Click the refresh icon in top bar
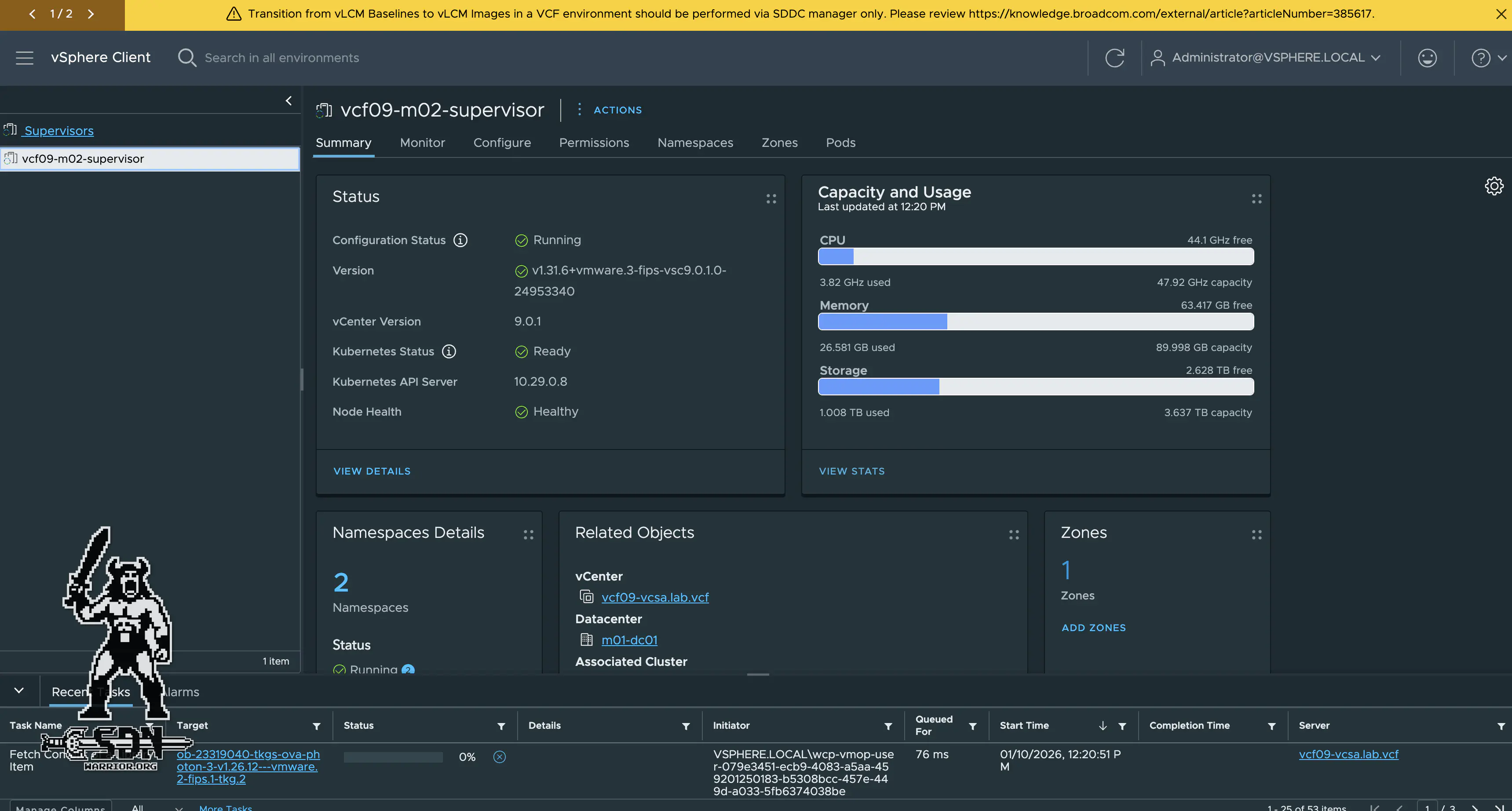 (1114, 58)
